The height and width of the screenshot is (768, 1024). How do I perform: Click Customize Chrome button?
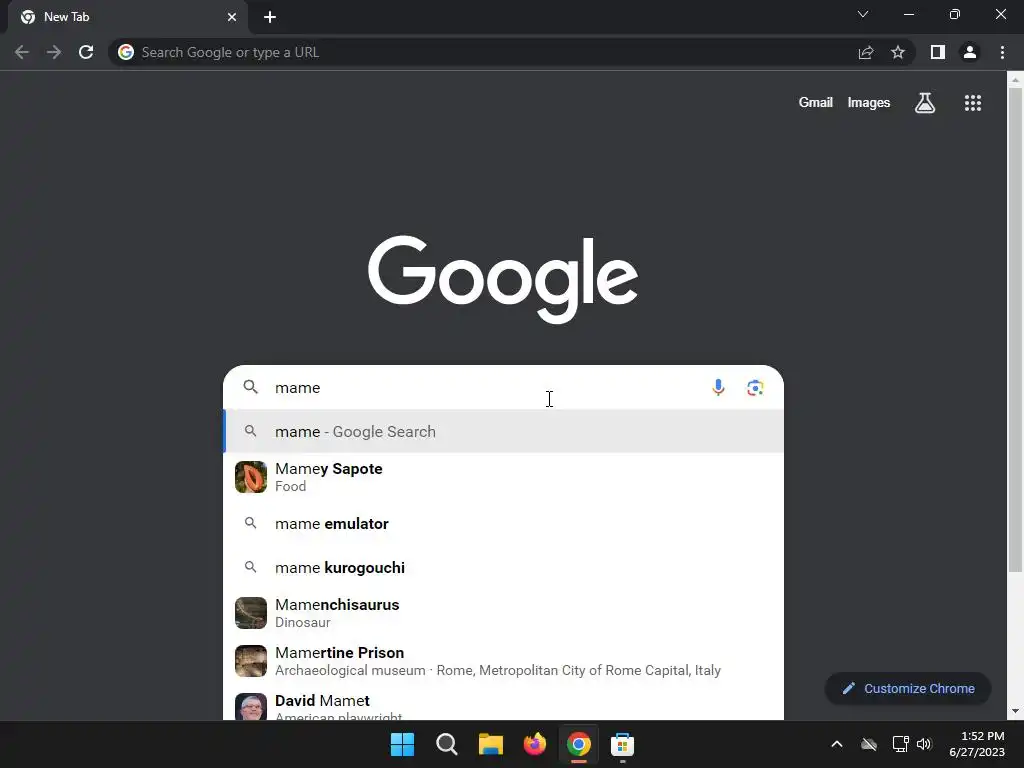(x=908, y=688)
